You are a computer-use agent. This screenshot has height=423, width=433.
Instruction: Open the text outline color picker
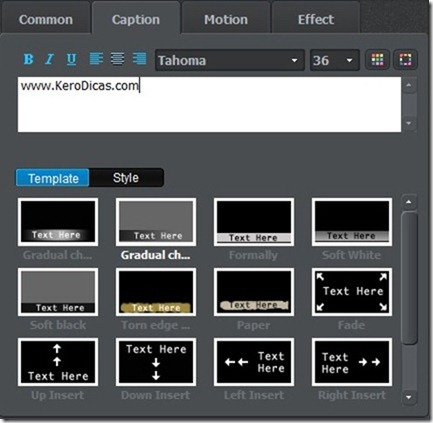coord(405,60)
